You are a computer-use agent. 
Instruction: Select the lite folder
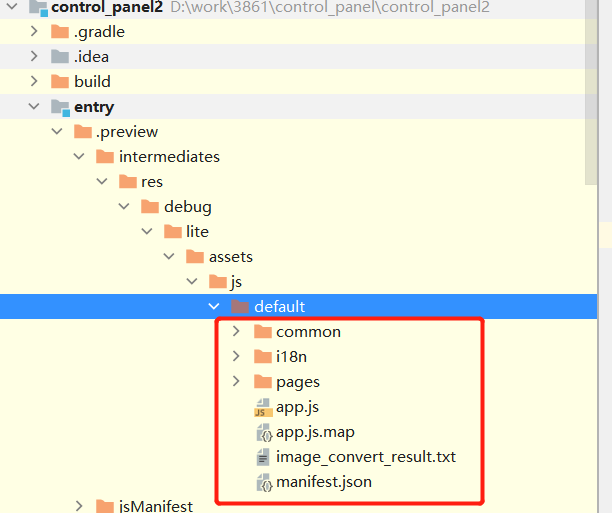[x=197, y=231]
